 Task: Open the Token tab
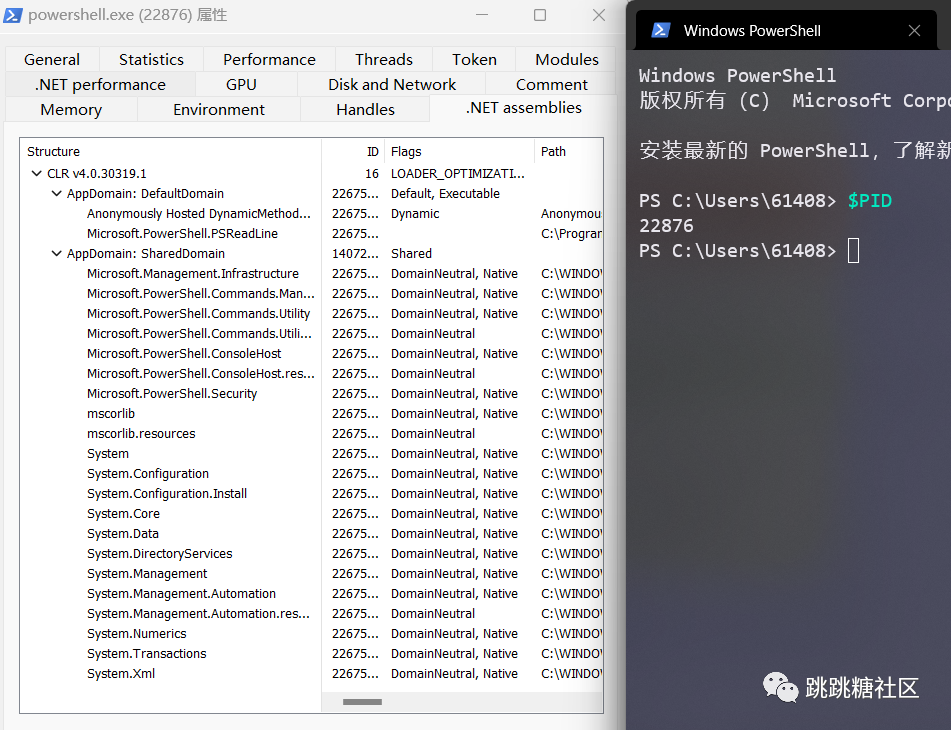coord(474,59)
